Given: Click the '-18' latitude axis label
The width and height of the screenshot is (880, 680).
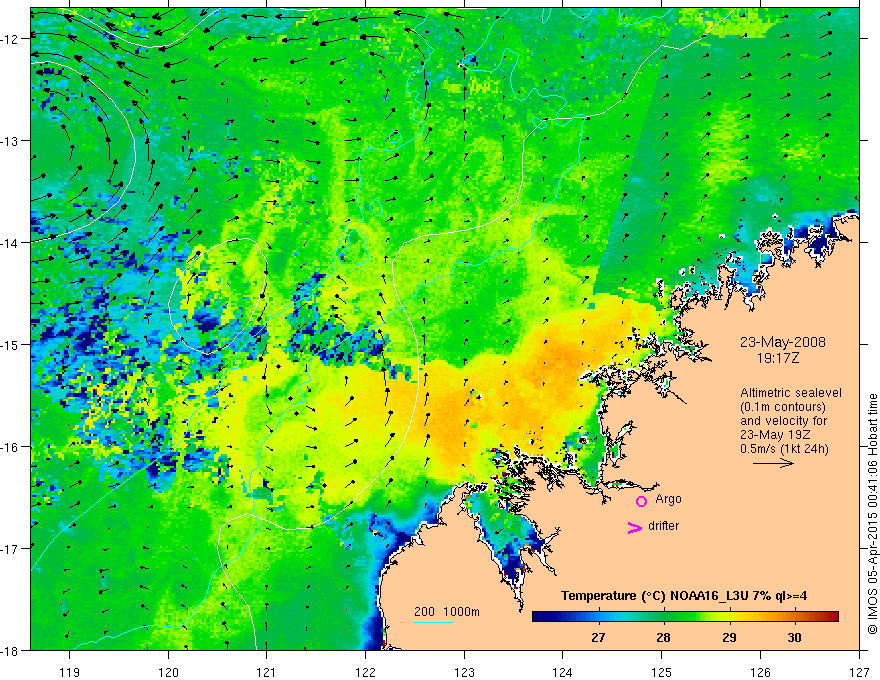Looking at the screenshot, I should (11, 650).
